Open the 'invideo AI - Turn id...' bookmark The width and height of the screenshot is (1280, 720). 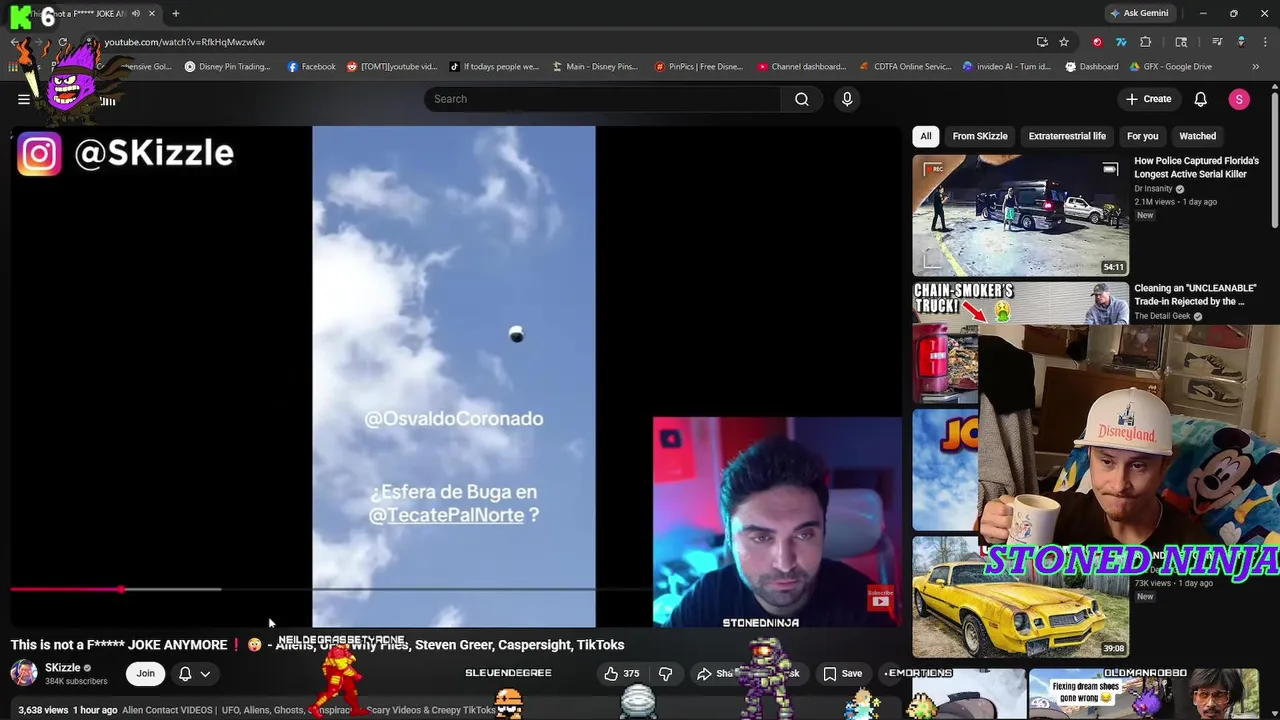(x=1007, y=67)
